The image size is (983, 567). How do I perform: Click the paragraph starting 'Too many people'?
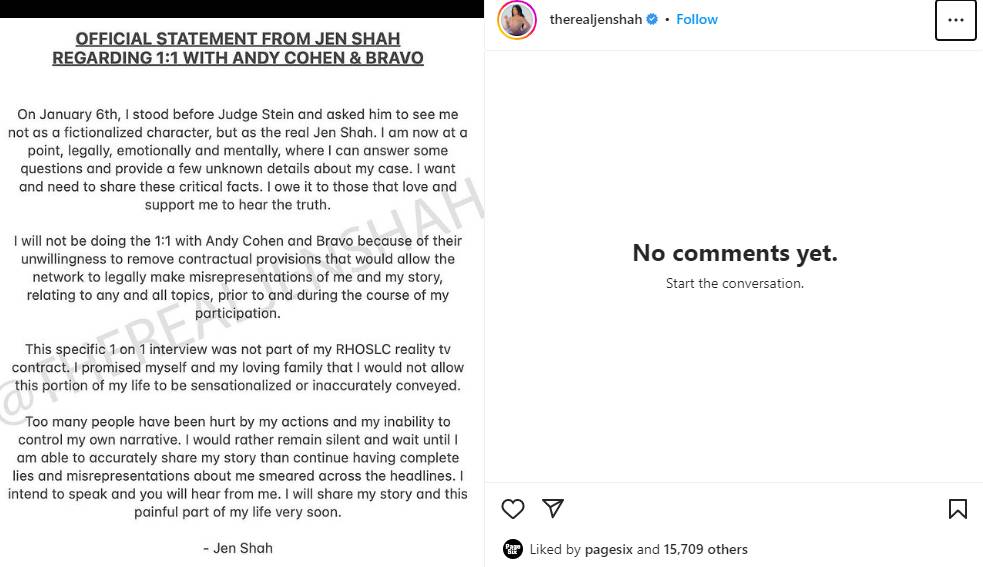(238, 467)
